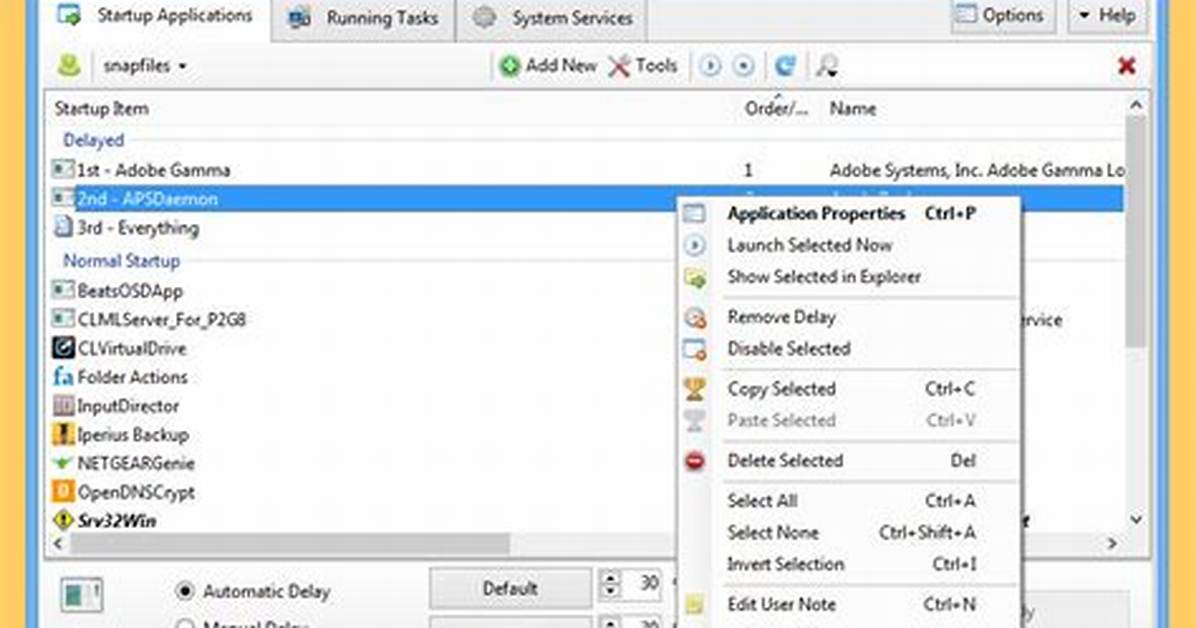This screenshot has width=1196, height=628.
Task: Select the CLVirtualDrive startup item
Action: tap(131, 349)
